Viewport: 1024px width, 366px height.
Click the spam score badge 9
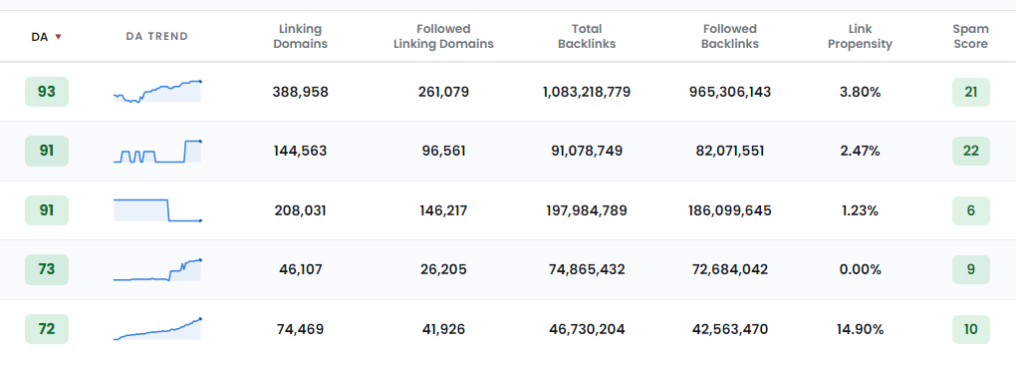[x=970, y=269]
